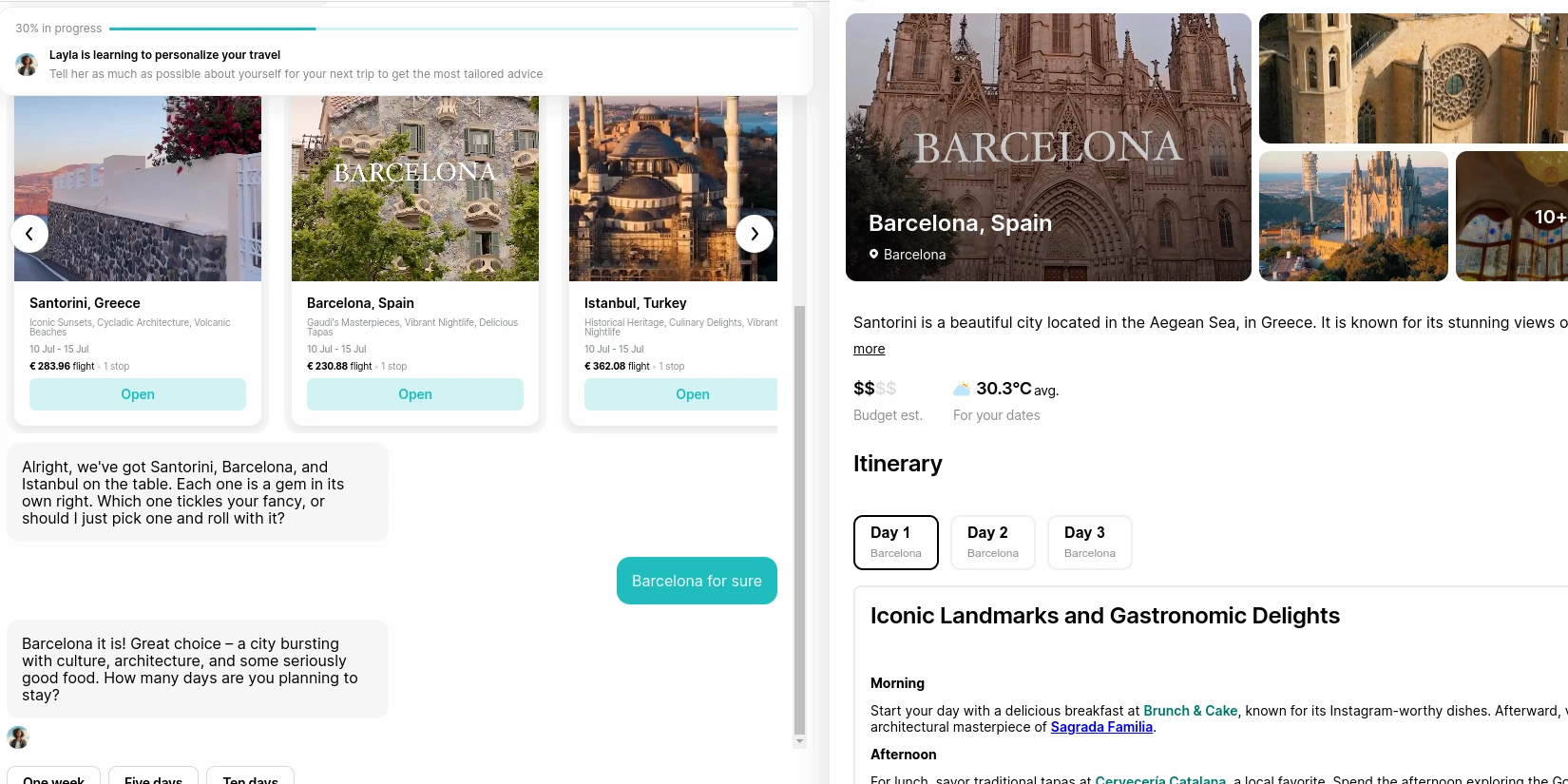Open the Sagrada Familia link
The width and height of the screenshot is (1568, 784).
1101,727
